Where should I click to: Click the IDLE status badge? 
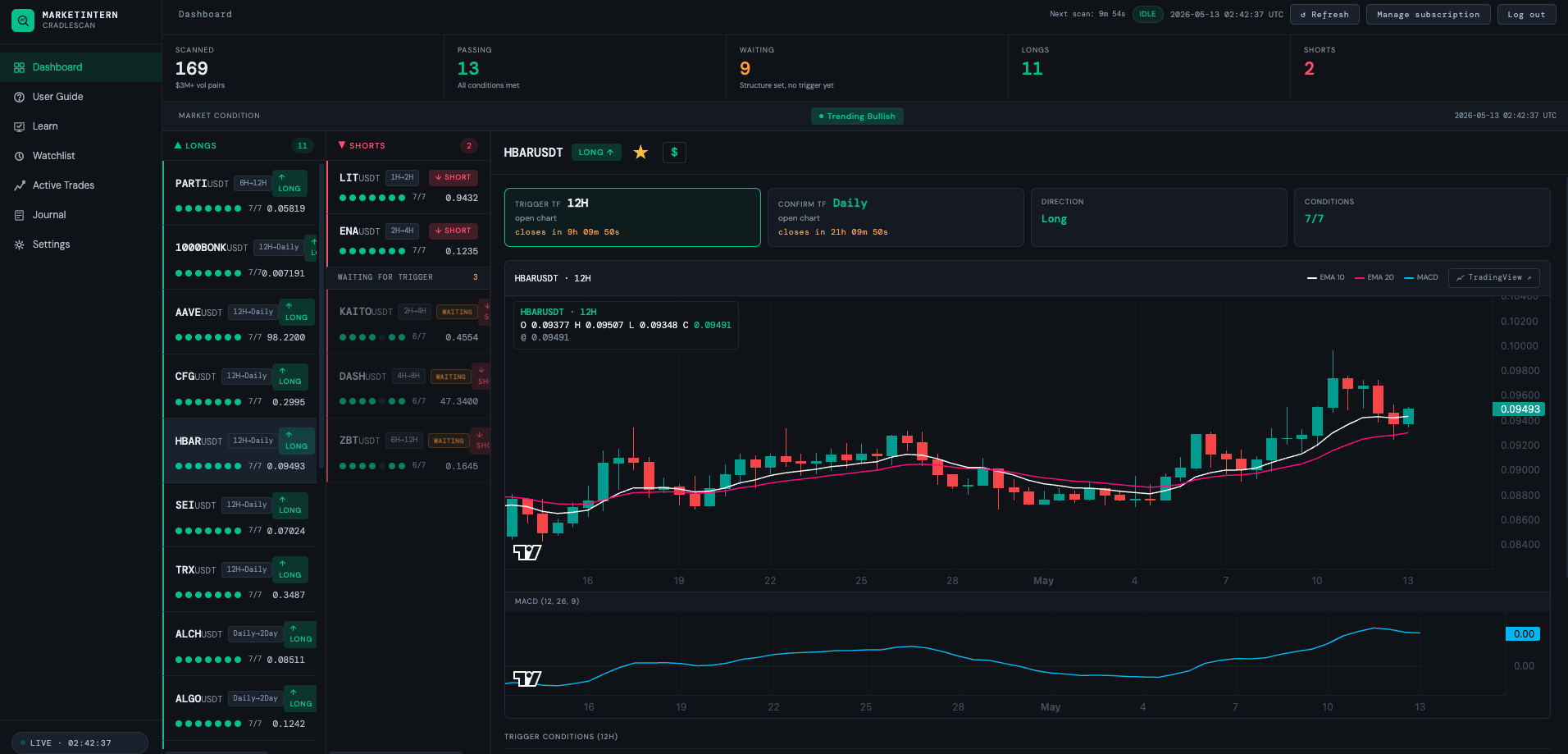point(1147,14)
